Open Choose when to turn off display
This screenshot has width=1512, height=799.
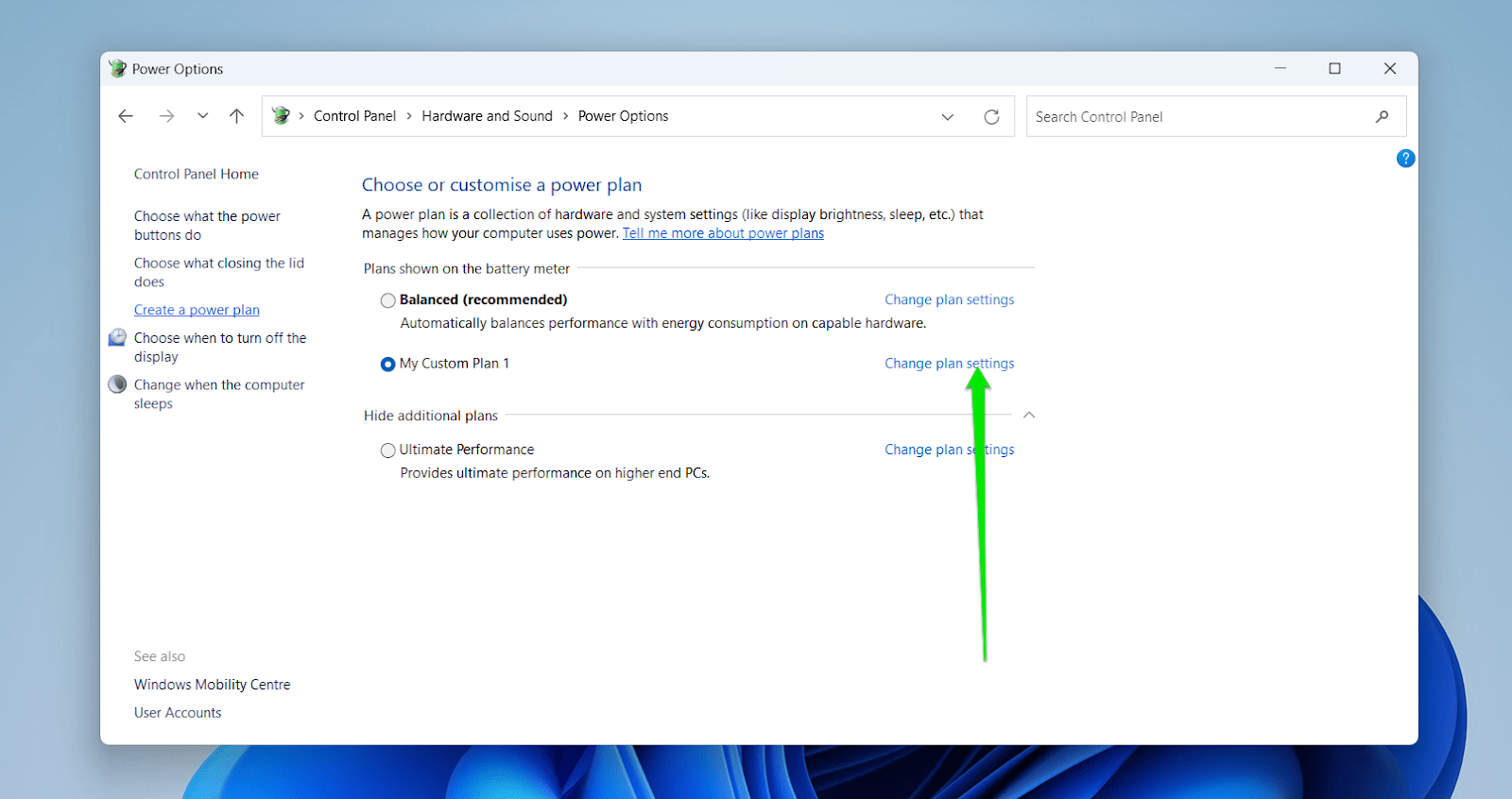click(x=220, y=347)
